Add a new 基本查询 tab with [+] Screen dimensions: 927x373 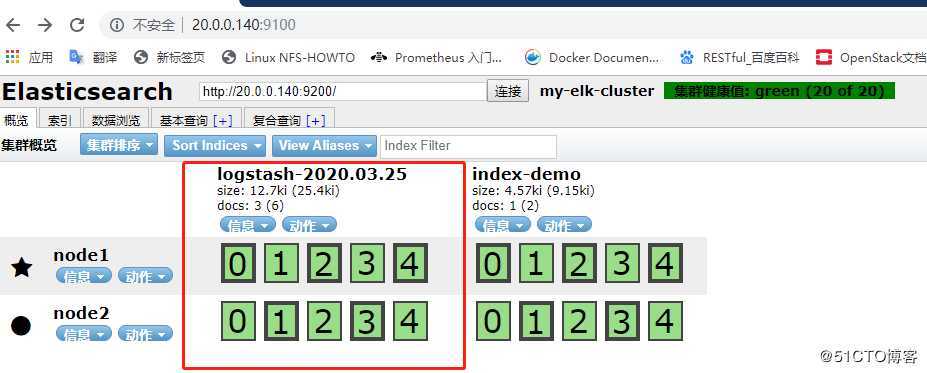(222, 121)
